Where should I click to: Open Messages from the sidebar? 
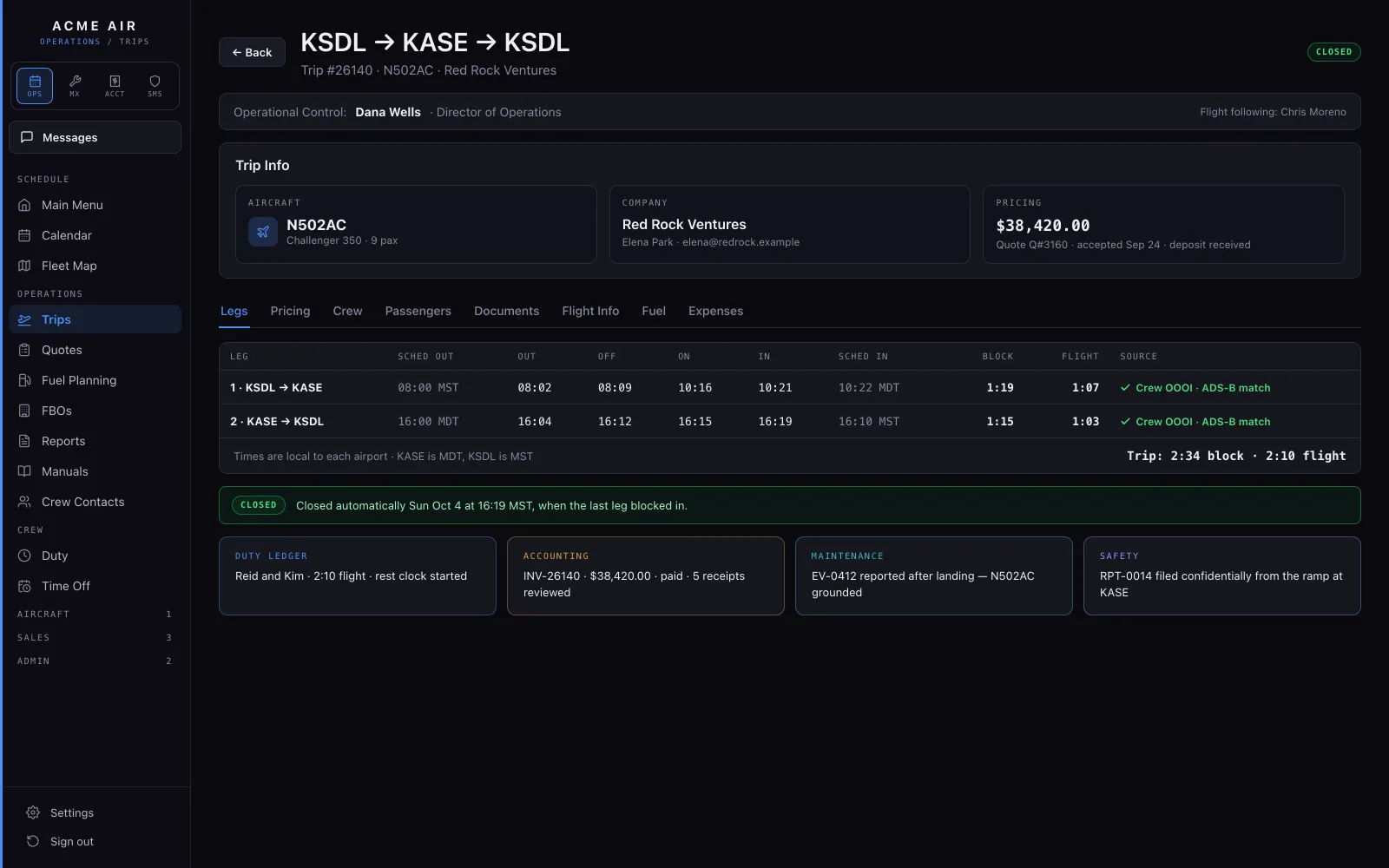tap(95, 137)
